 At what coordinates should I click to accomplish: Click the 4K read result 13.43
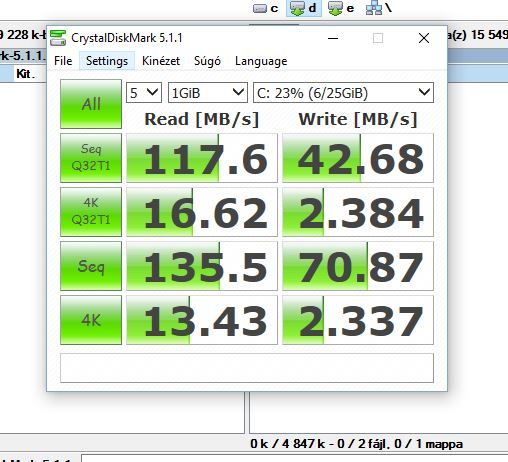pos(202,320)
